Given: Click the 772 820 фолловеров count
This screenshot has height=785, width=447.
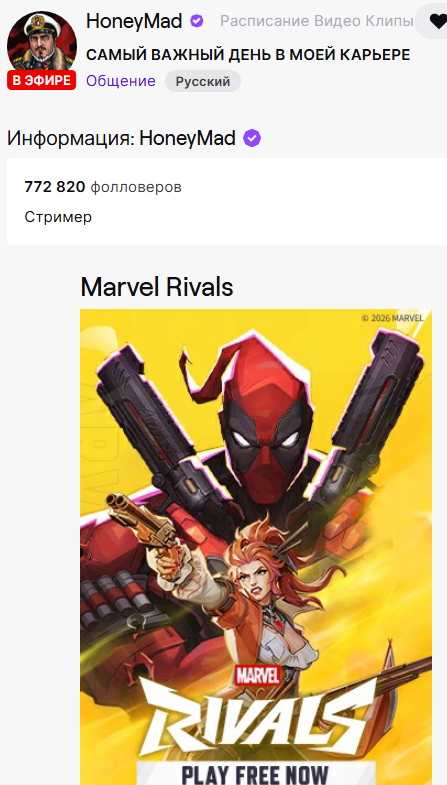Looking at the screenshot, I should coord(103,187).
